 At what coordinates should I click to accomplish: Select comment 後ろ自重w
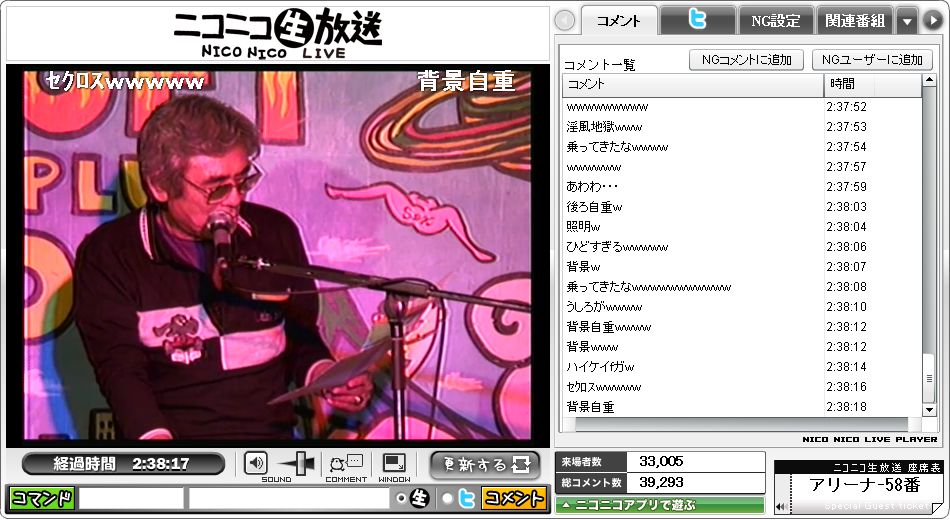tap(742, 207)
